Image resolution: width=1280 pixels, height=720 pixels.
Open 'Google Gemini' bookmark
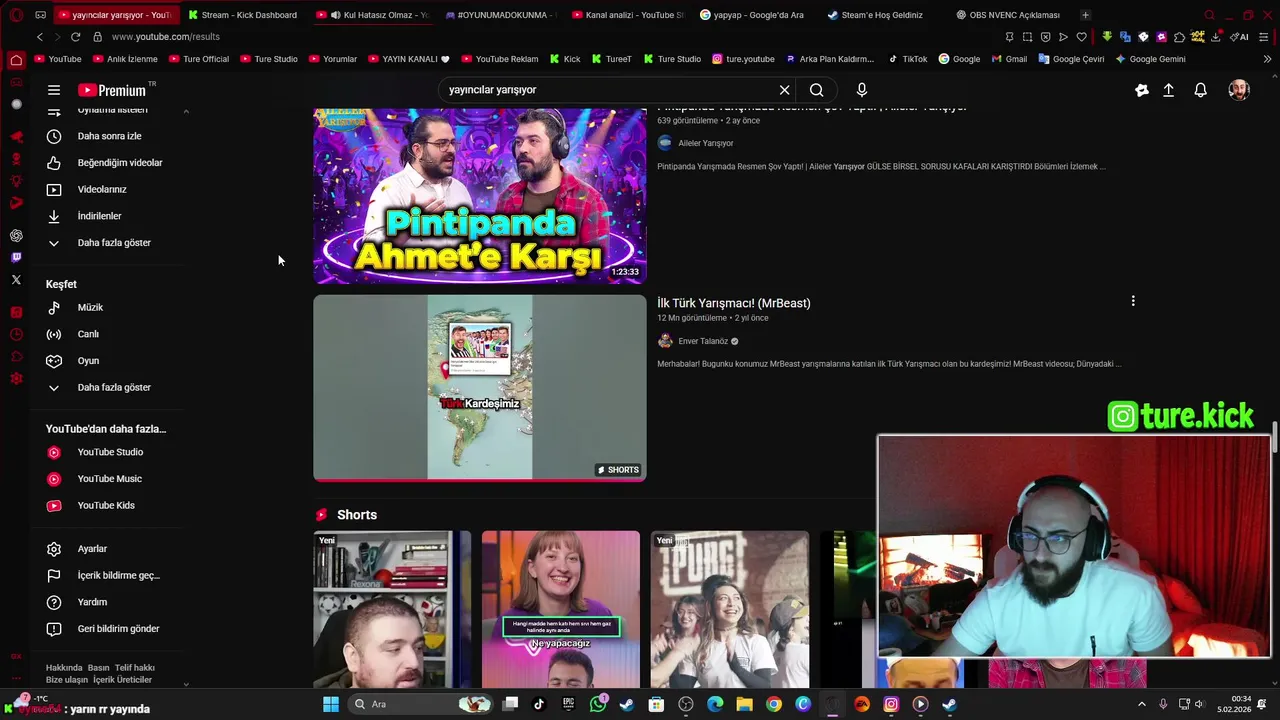pos(1150,59)
